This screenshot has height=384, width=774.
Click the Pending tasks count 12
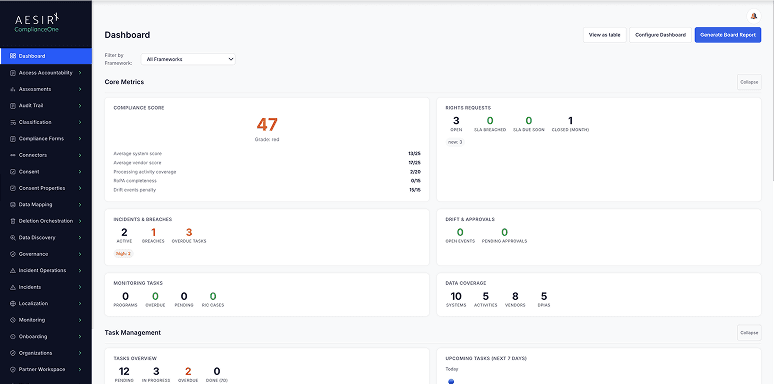(124, 372)
